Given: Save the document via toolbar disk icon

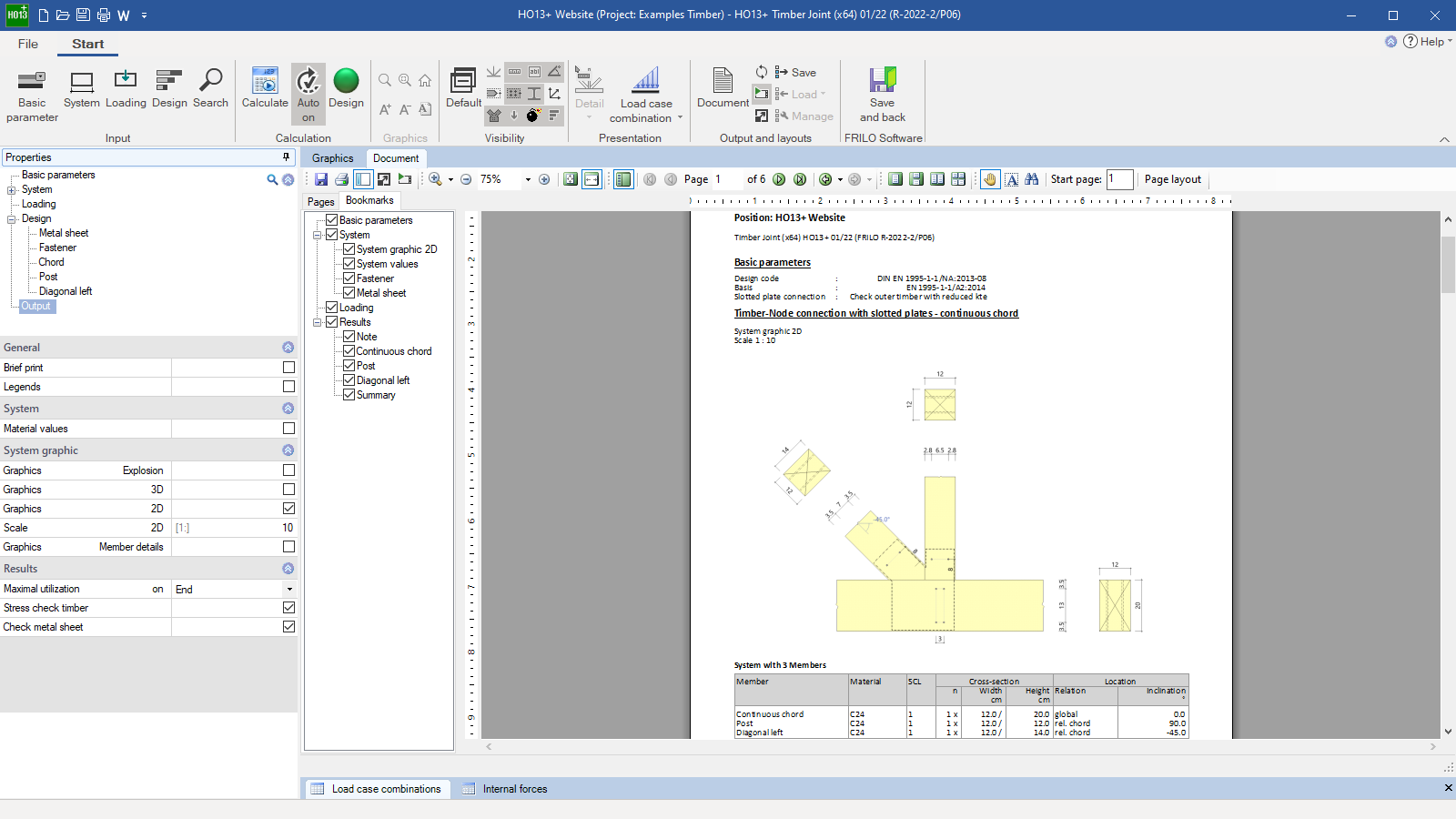Looking at the screenshot, I should 321,179.
